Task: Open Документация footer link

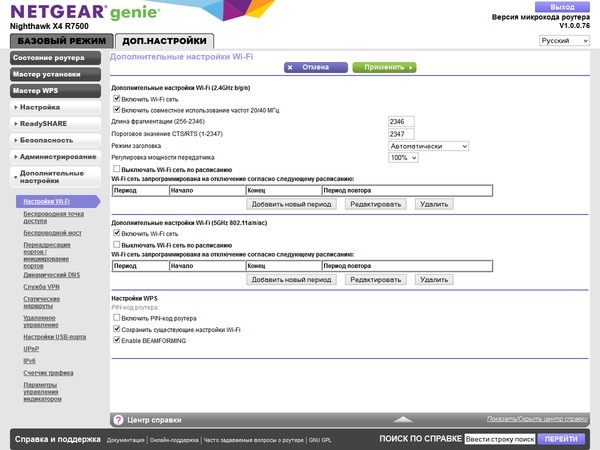Action: click(126, 440)
